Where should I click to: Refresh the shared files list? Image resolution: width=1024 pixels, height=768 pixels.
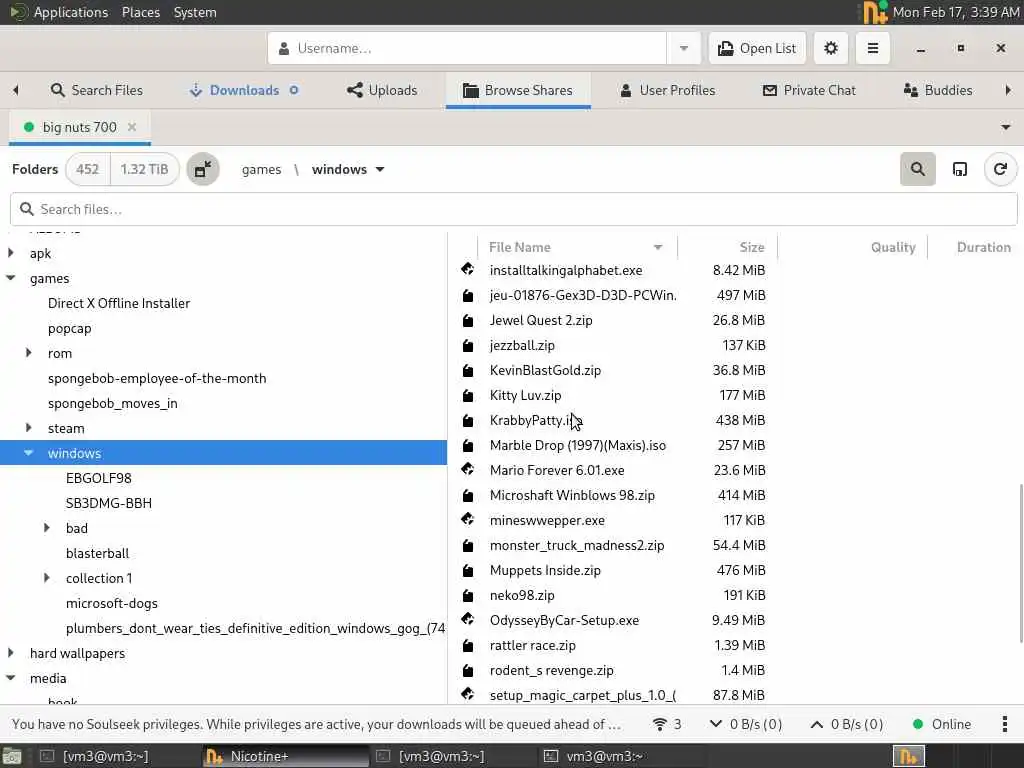coord(1000,169)
